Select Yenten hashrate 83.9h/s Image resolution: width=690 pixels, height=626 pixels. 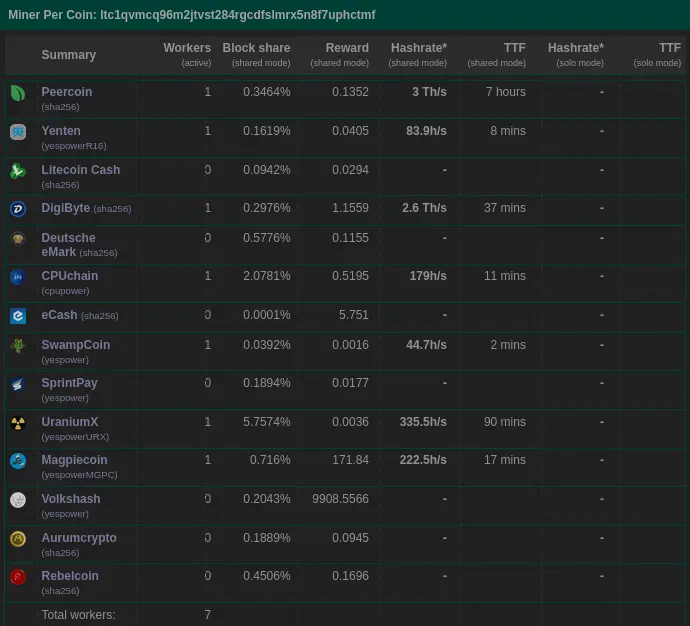pos(426,131)
